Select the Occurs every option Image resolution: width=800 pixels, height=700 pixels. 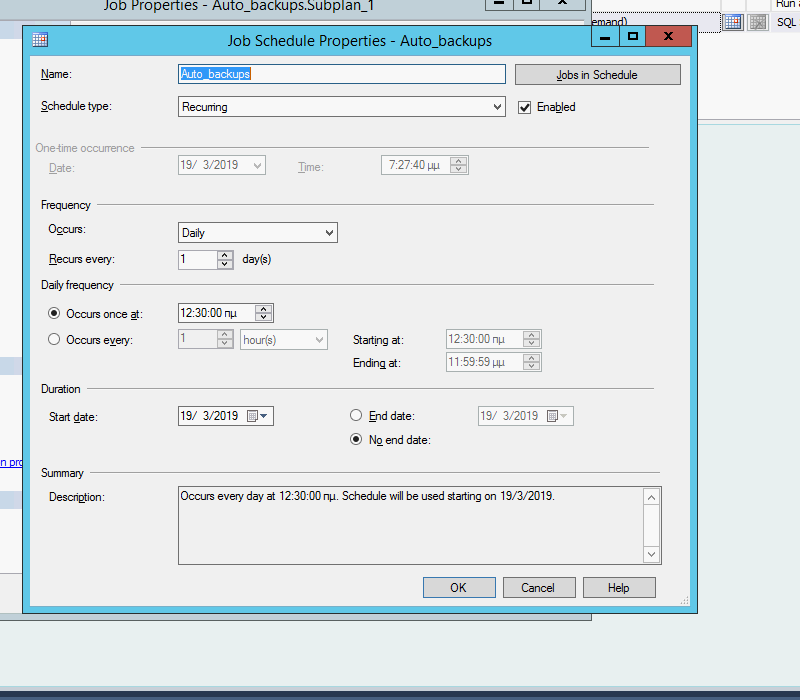coord(54,339)
